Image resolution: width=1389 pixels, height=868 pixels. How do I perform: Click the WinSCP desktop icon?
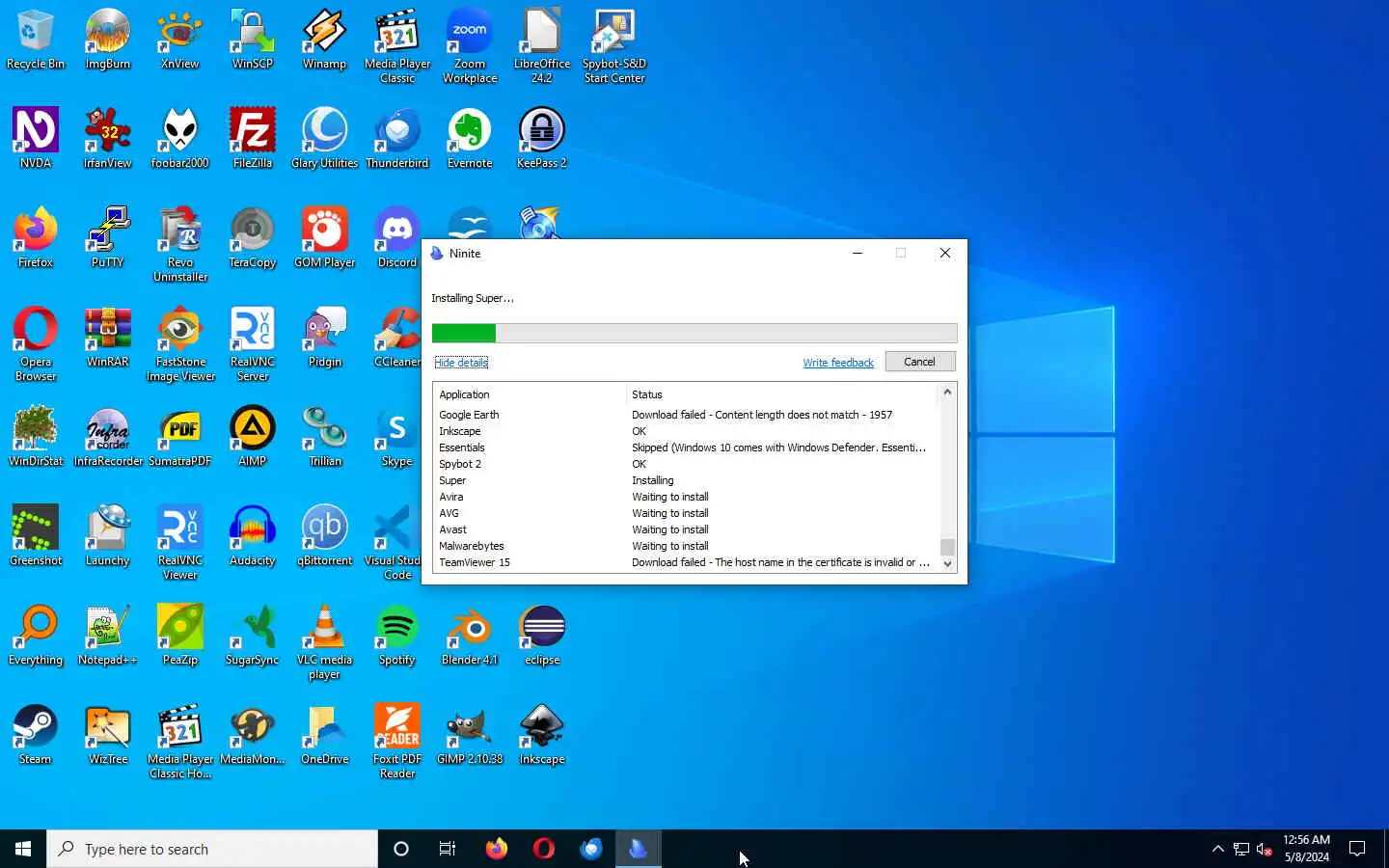252,40
